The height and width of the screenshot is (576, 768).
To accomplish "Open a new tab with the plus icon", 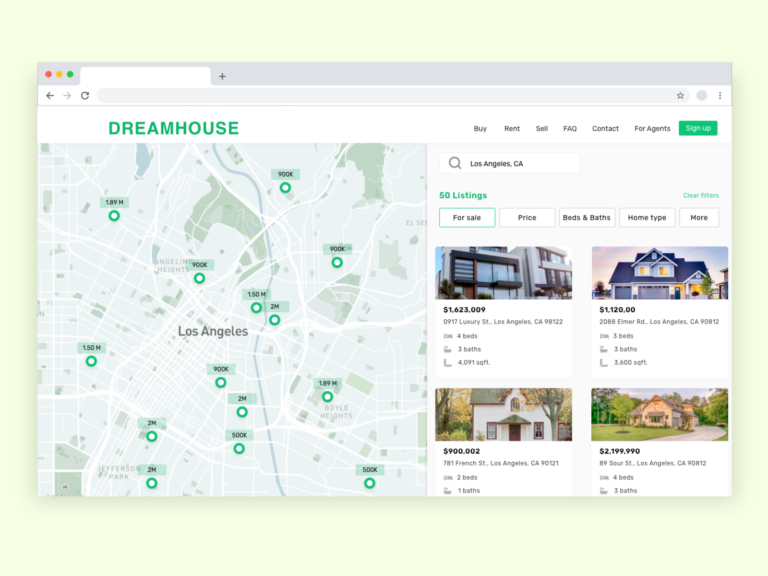I will coord(222,76).
